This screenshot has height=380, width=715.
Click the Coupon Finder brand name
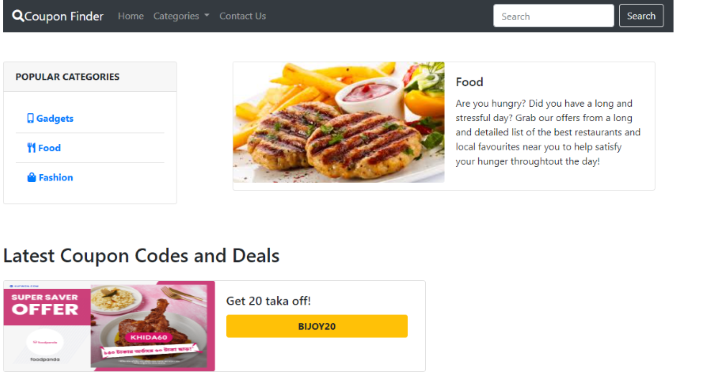(x=64, y=16)
